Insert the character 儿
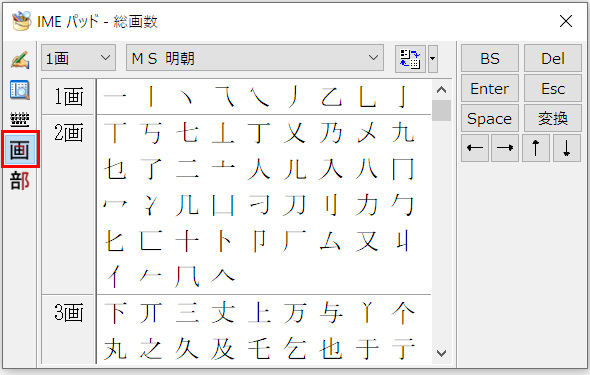The height and width of the screenshot is (375, 590). click(295, 169)
